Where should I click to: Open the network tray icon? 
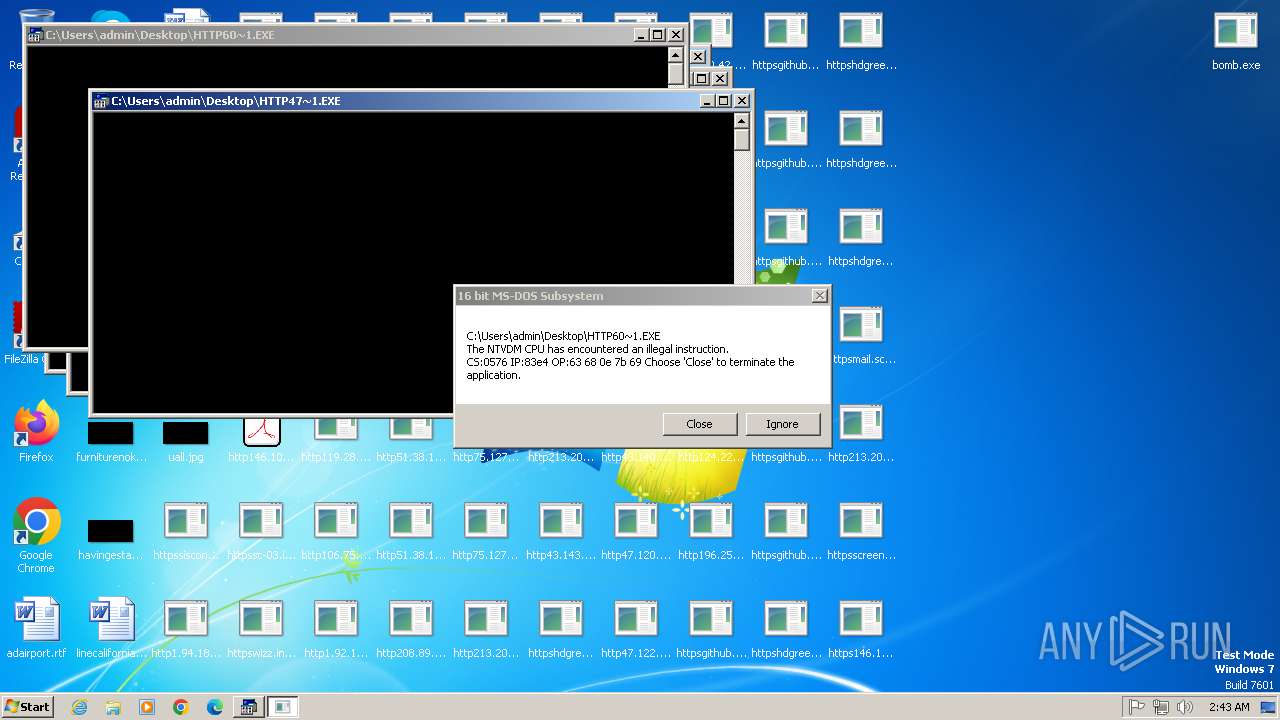[1160, 707]
